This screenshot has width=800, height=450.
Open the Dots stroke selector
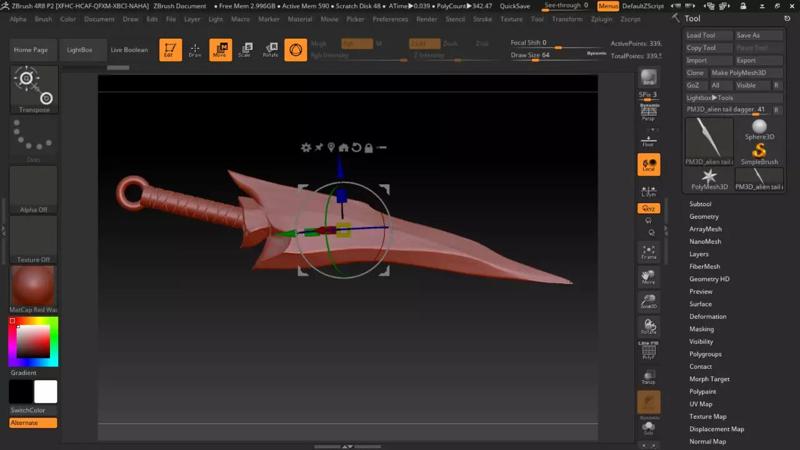click(34, 139)
